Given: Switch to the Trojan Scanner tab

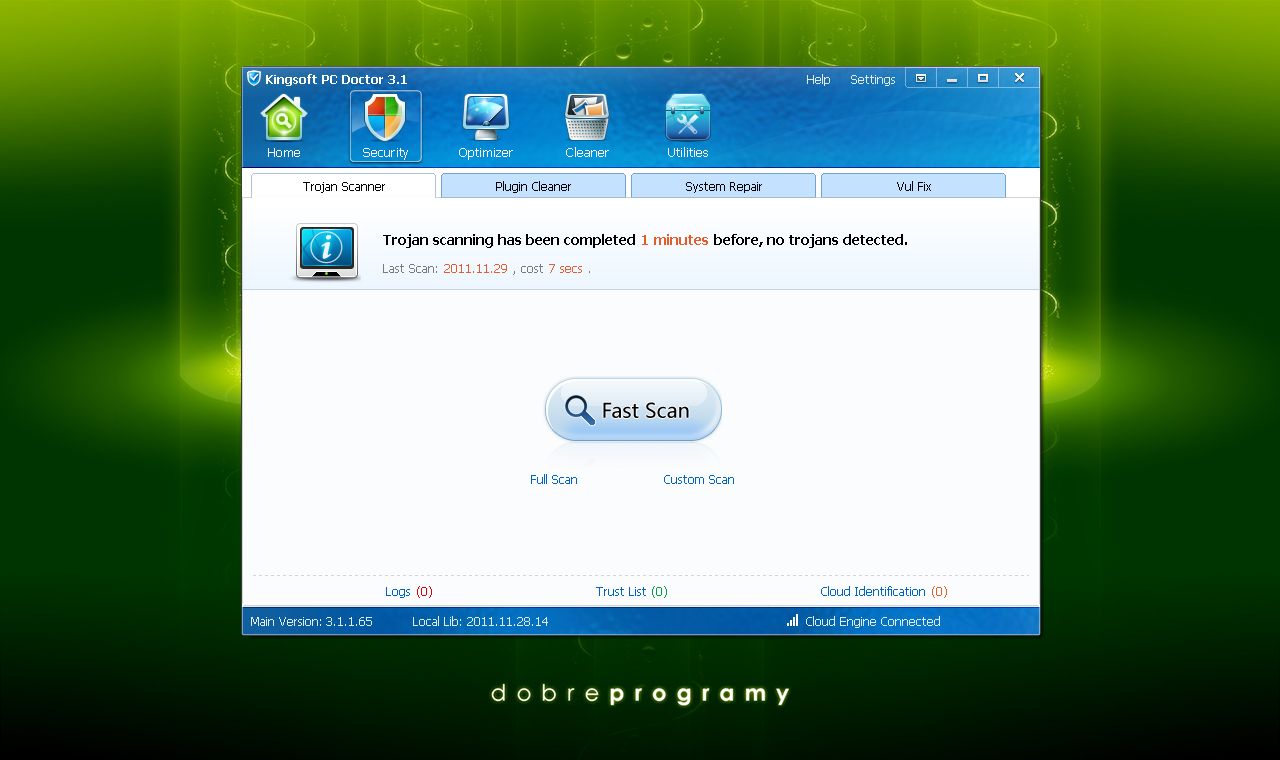Looking at the screenshot, I should 343,186.
